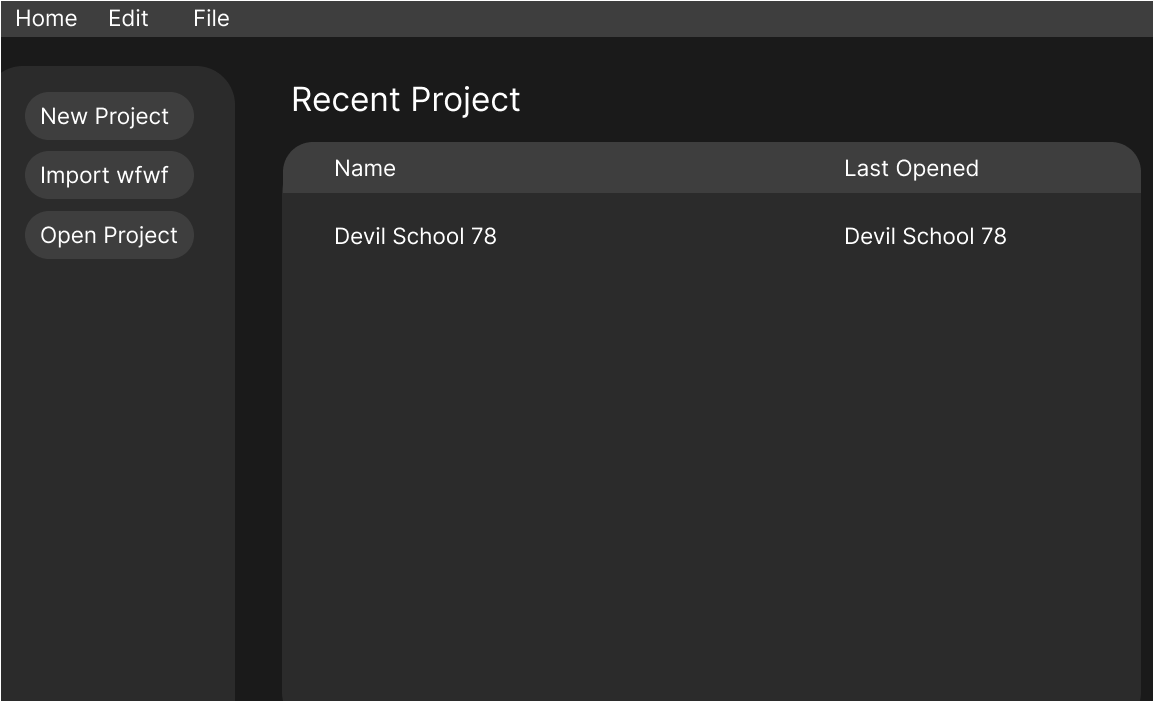
Task: Open the Edit menu
Action: click(x=128, y=19)
